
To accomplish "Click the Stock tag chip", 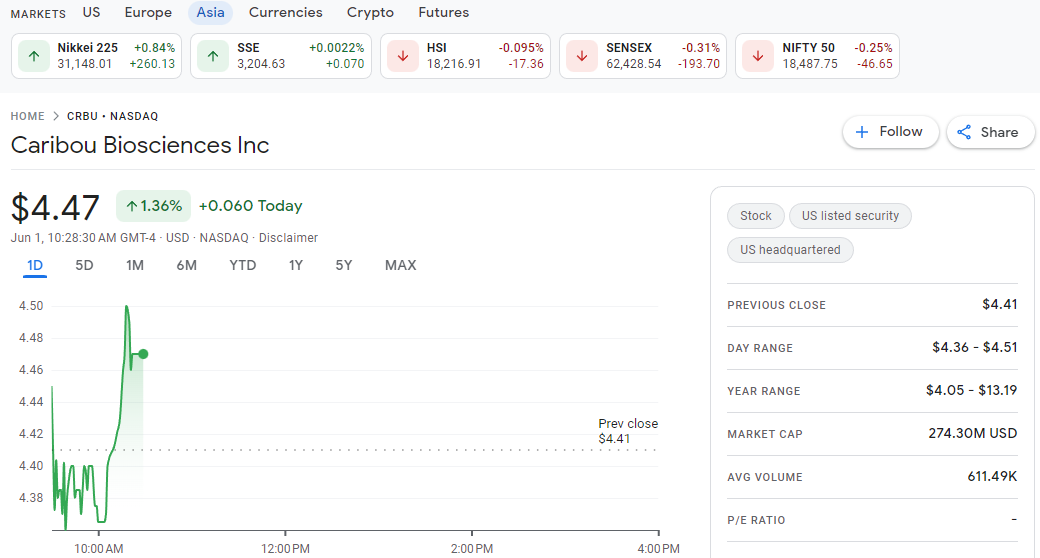I will [755, 216].
